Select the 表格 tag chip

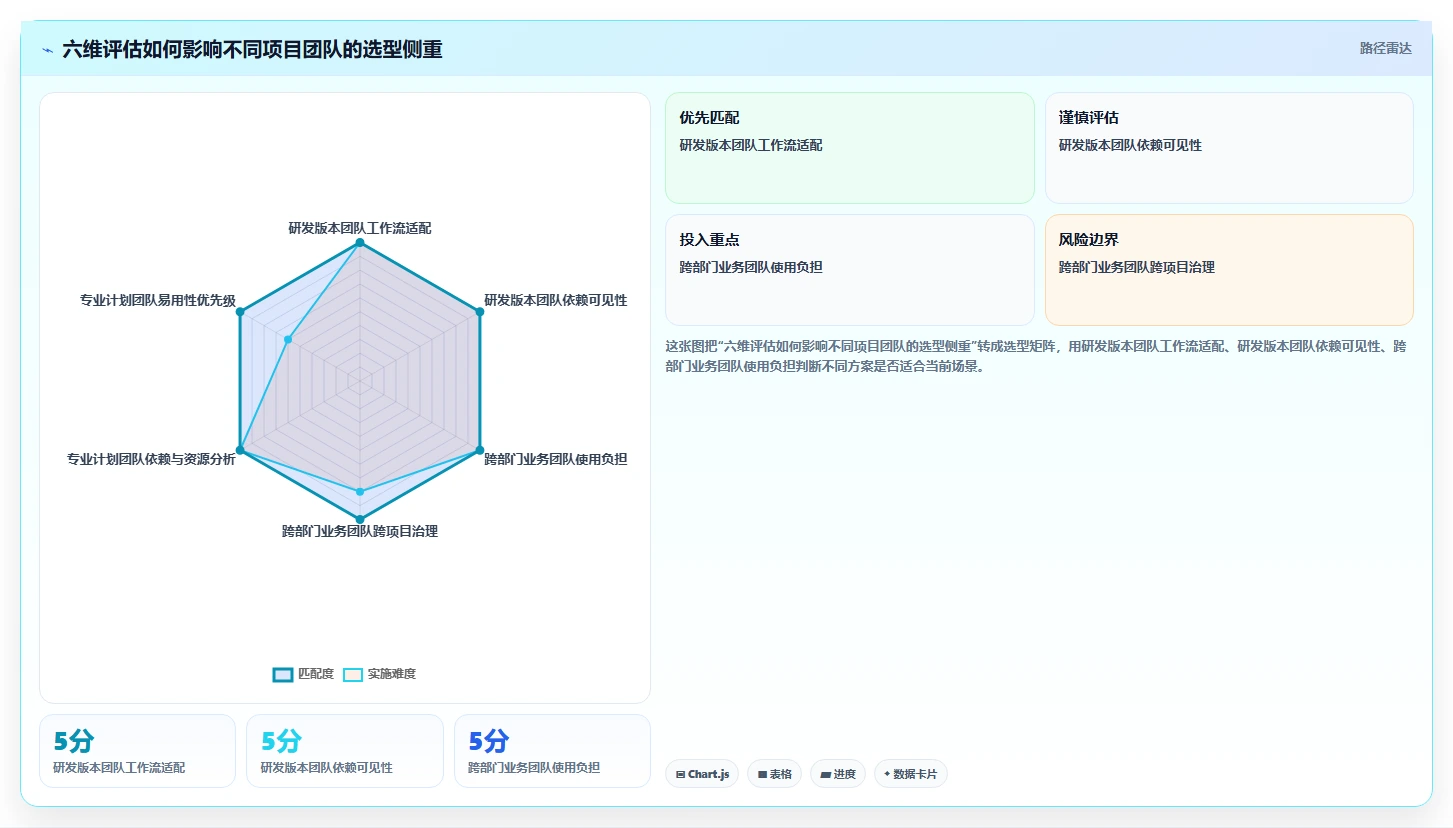coord(774,774)
